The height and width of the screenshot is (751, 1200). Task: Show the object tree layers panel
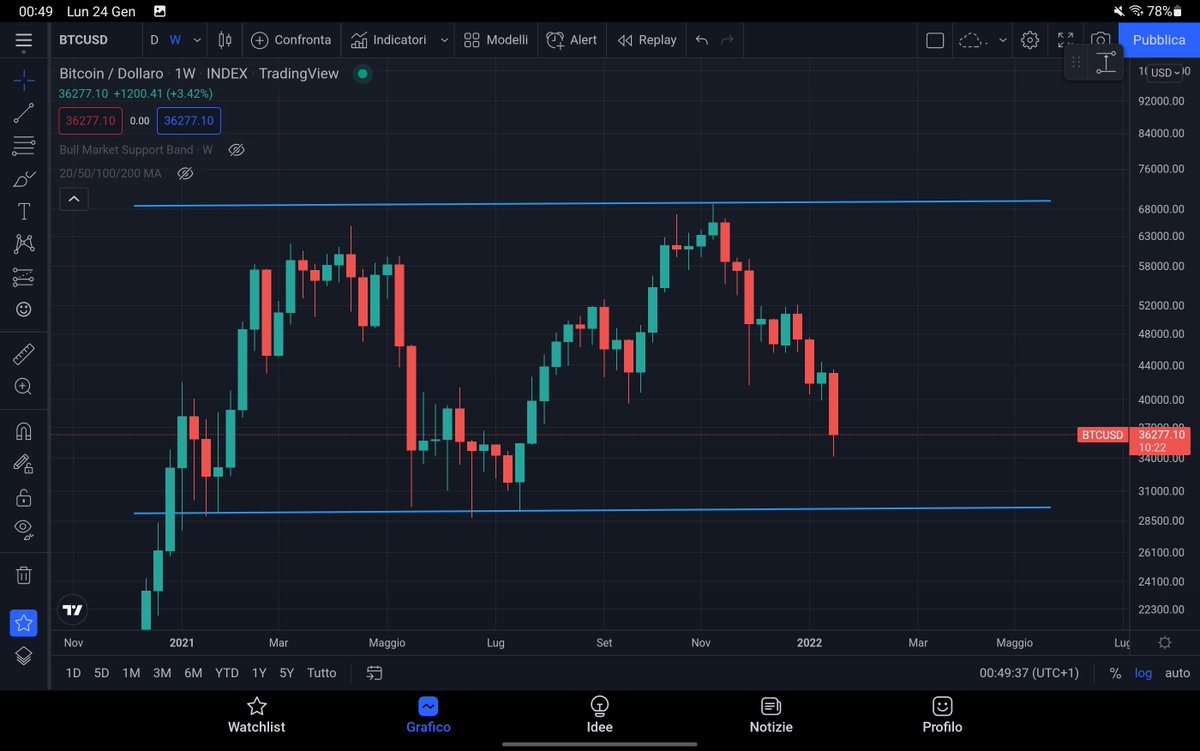tap(24, 656)
